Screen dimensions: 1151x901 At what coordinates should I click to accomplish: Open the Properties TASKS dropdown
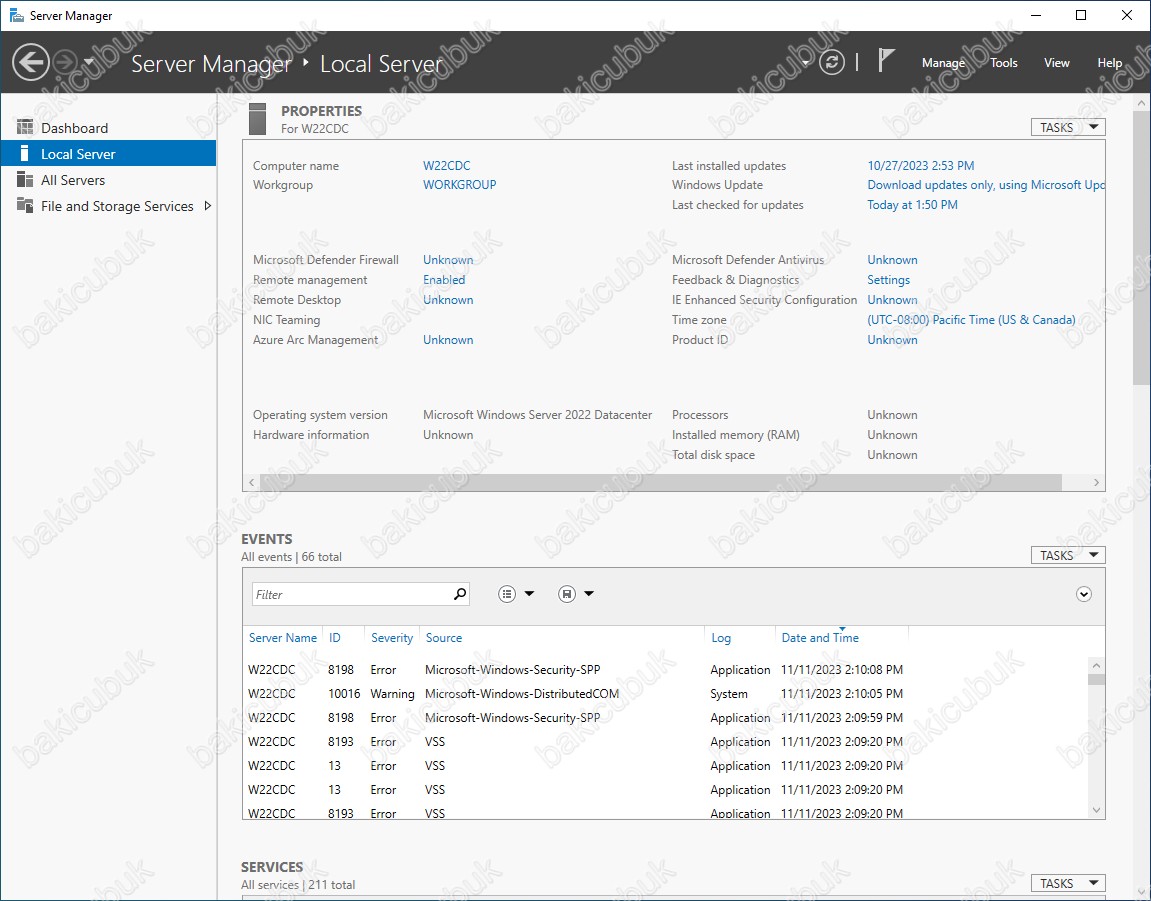click(1068, 127)
